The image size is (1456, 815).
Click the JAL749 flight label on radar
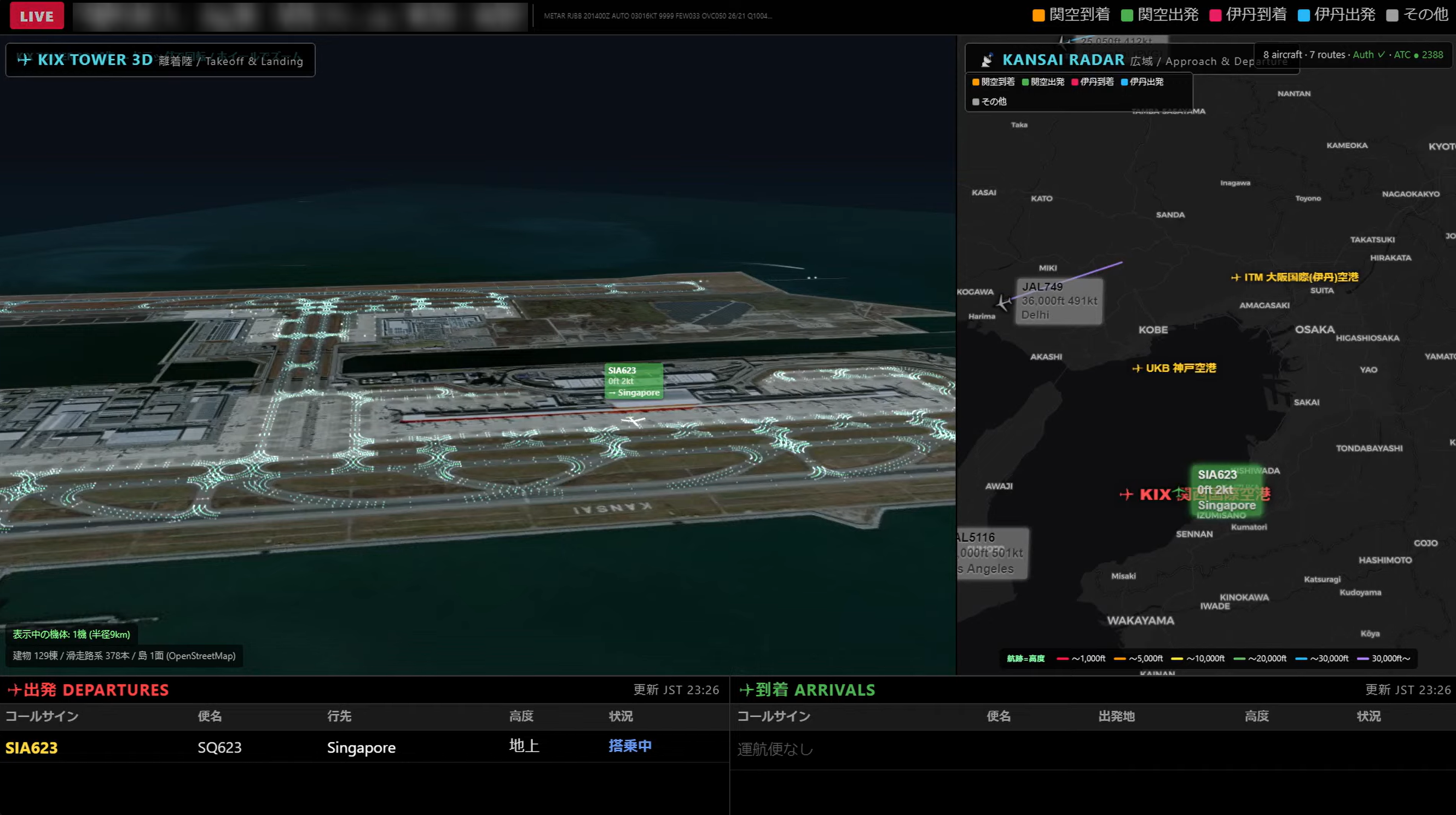coord(1059,301)
